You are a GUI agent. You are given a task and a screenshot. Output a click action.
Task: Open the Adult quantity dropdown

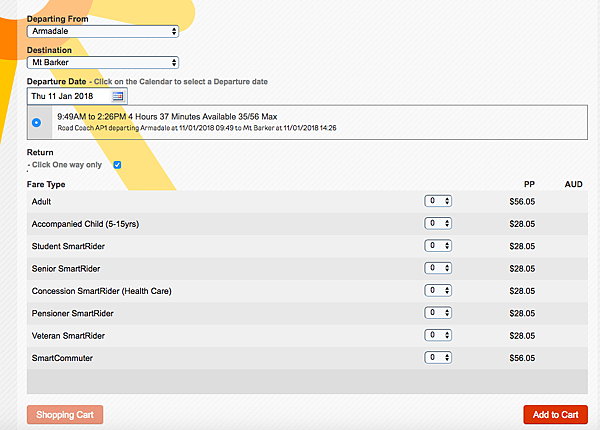point(438,201)
